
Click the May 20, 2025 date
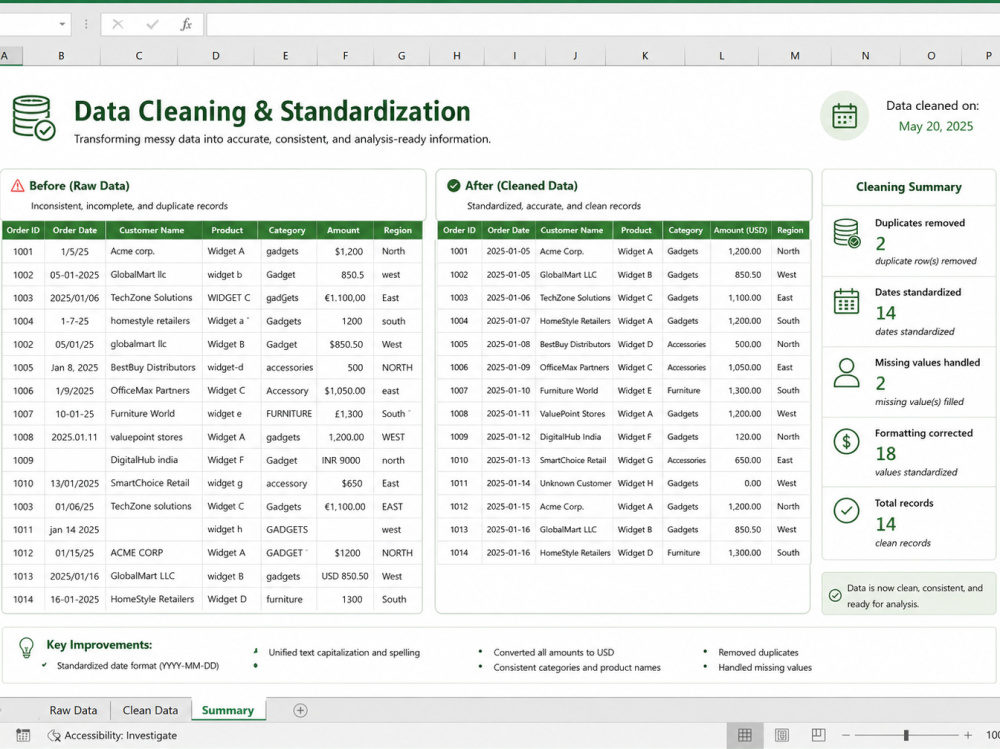(x=936, y=126)
